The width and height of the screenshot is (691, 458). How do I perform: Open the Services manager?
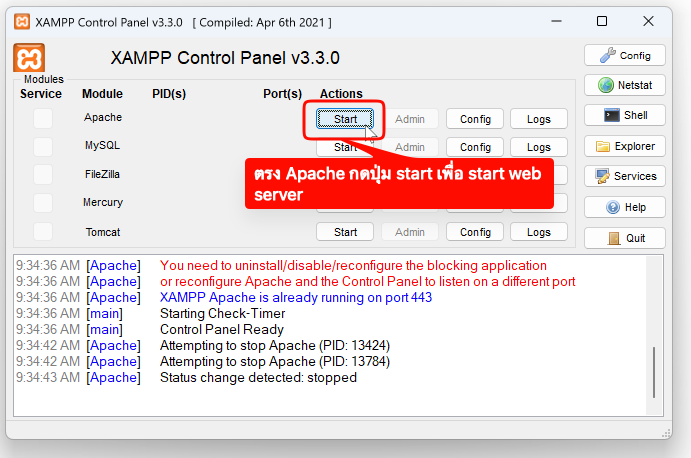[625, 176]
